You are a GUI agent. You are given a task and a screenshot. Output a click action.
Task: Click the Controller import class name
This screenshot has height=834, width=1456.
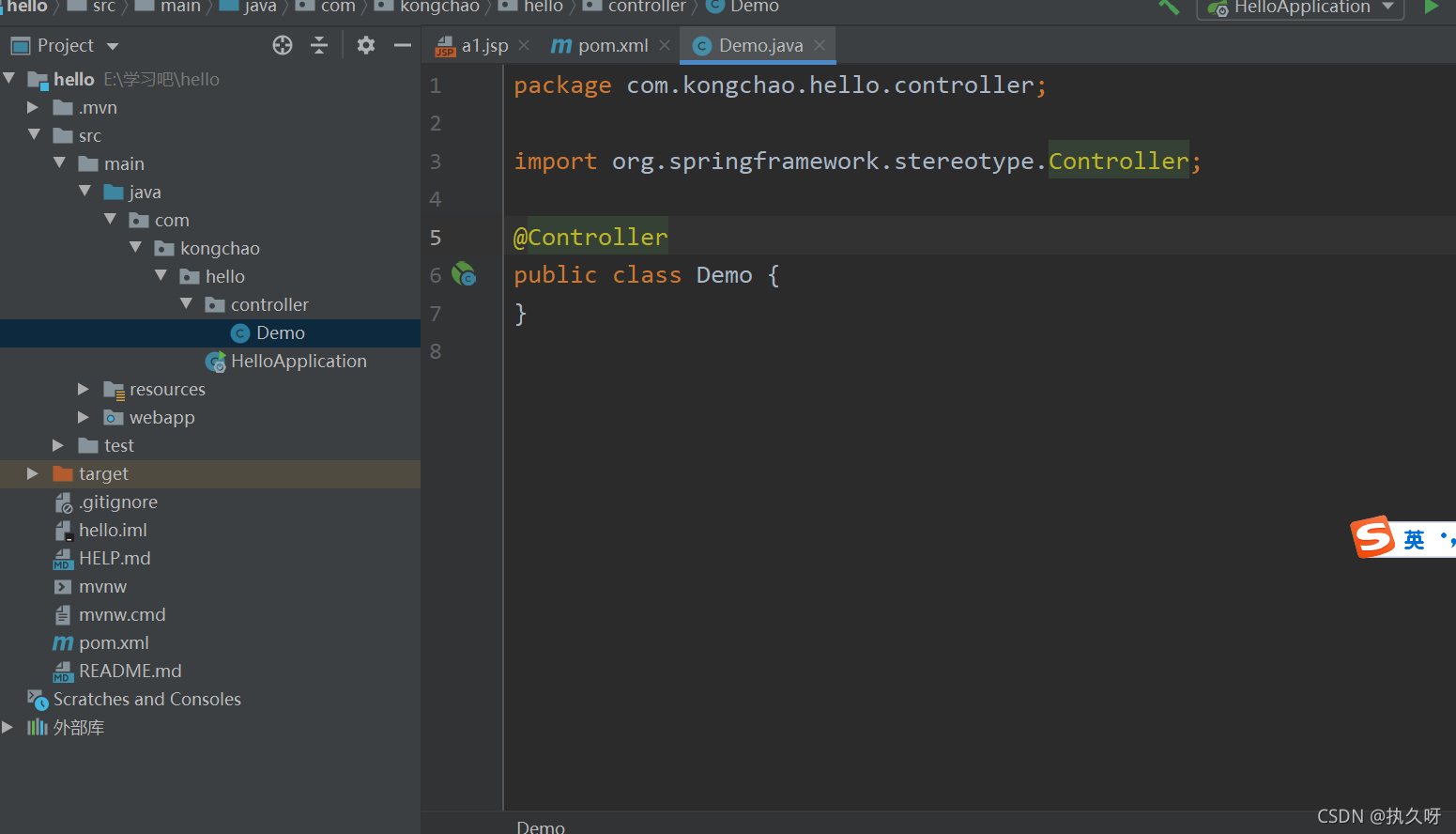[x=1119, y=161]
